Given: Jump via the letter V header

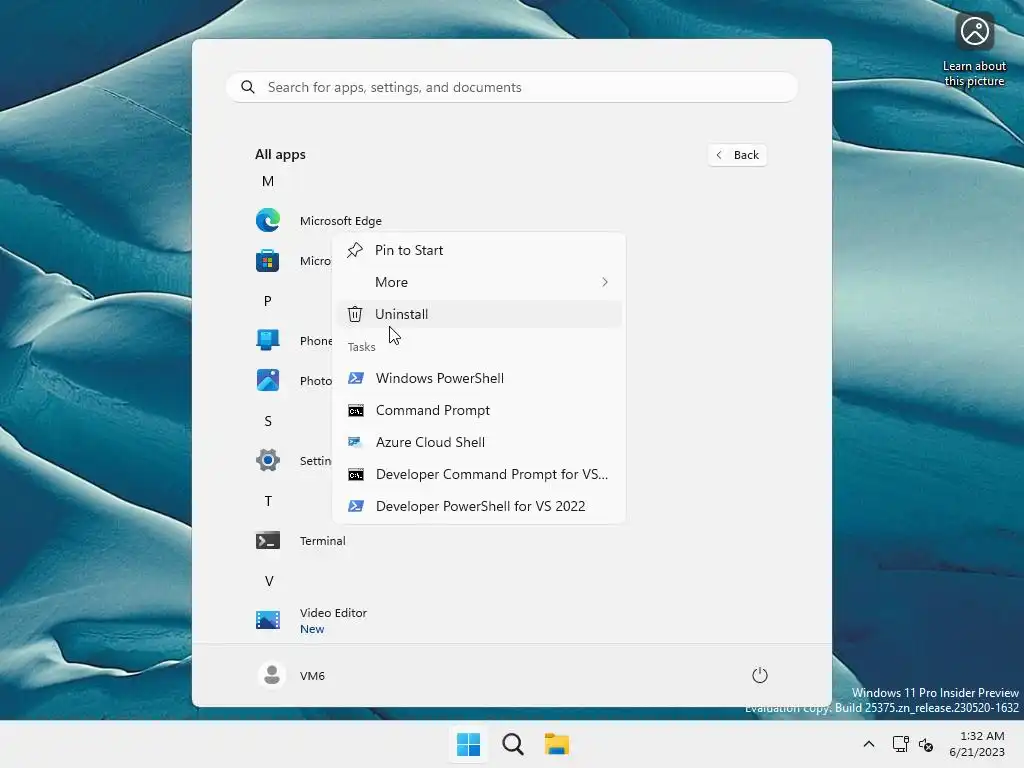Looking at the screenshot, I should point(268,581).
